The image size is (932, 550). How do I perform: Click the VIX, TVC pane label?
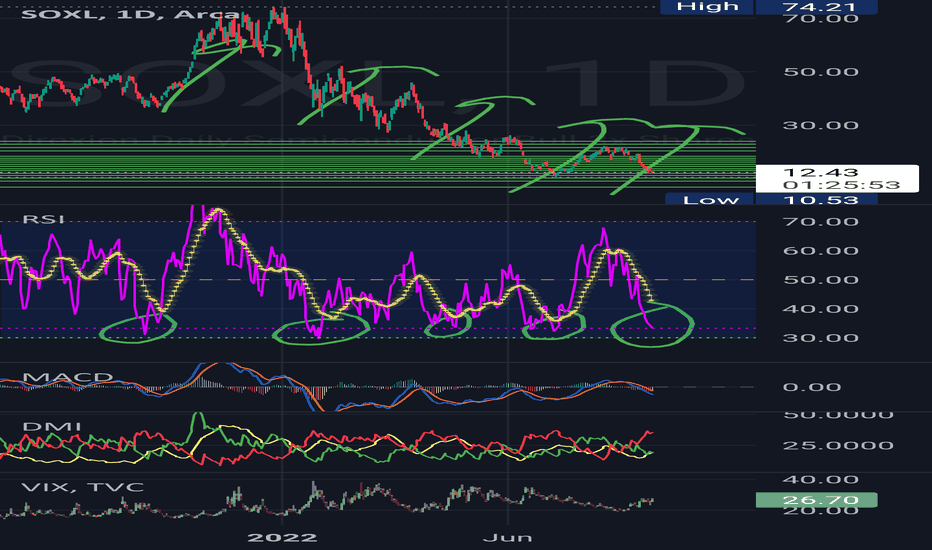tap(83, 487)
